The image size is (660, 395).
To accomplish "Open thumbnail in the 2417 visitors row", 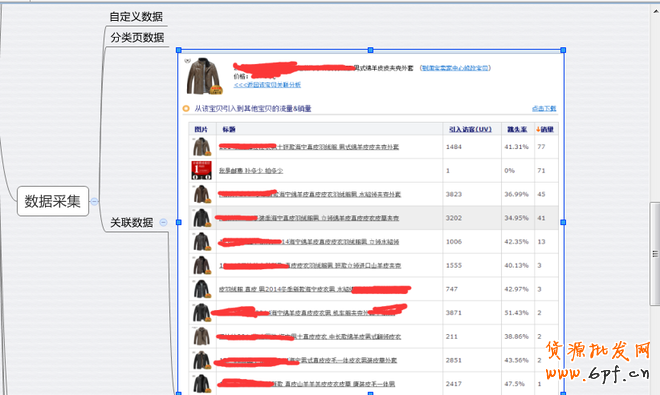I will click(x=202, y=384).
